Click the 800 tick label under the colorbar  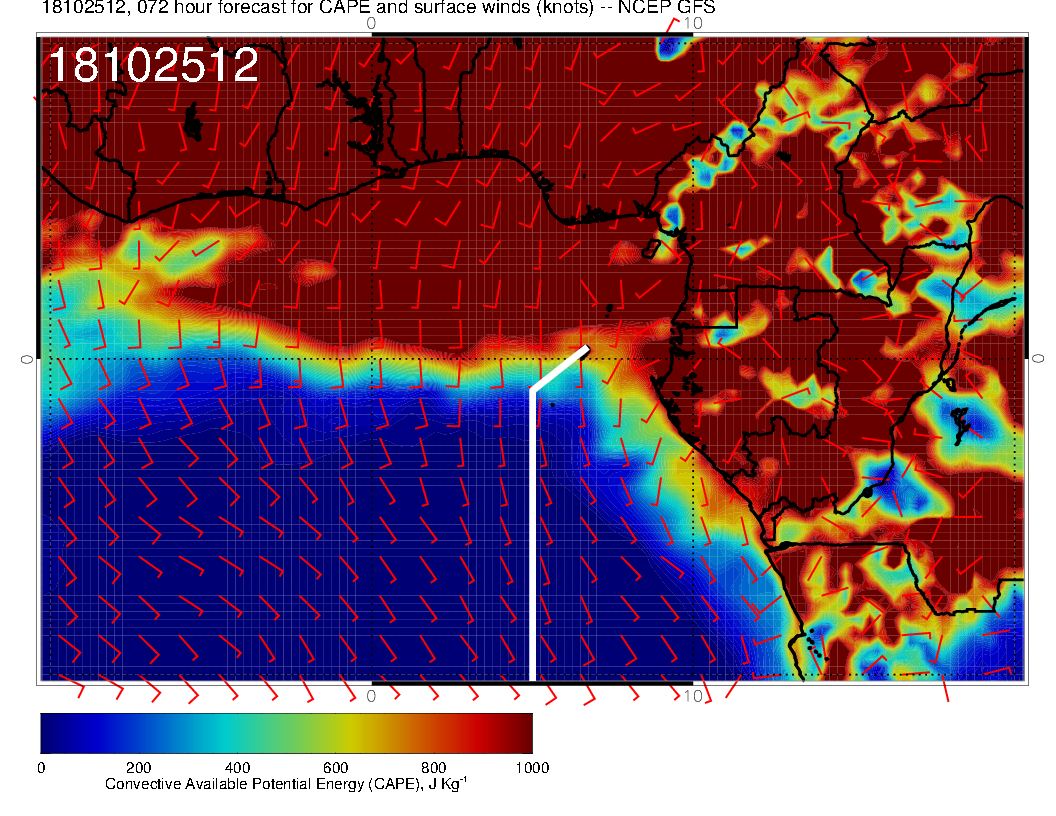pyautogui.click(x=433, y=768)
